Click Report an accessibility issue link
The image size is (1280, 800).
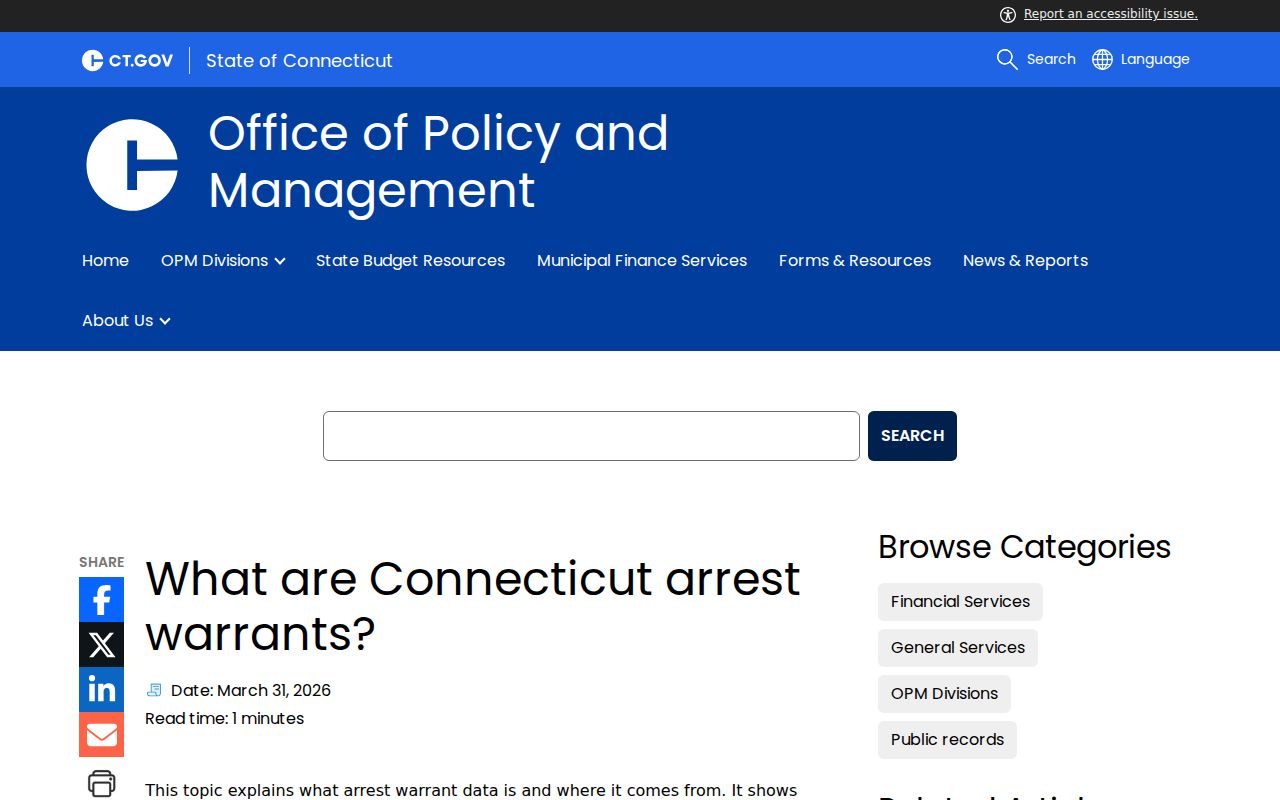tap(1110, 14)
